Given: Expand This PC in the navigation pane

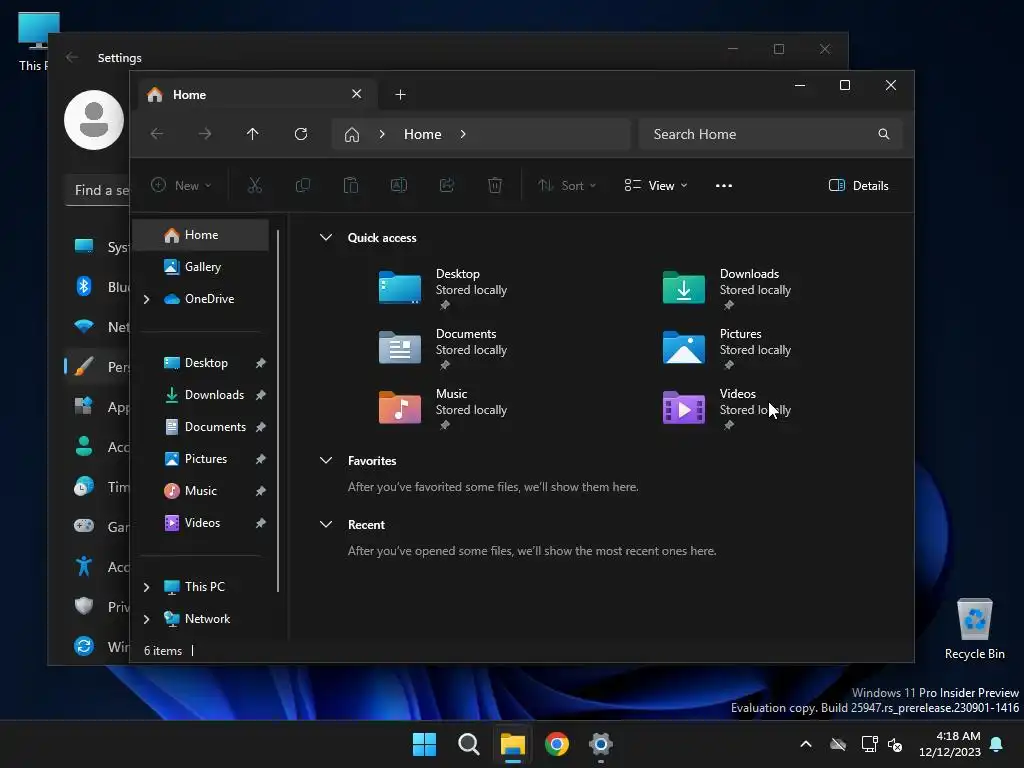Looking at the screenshot, I should 146,587.
